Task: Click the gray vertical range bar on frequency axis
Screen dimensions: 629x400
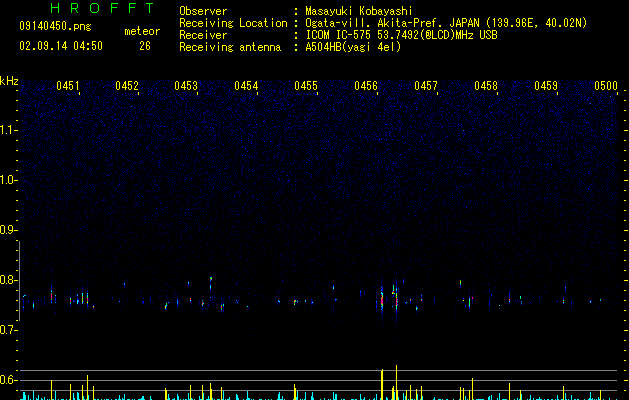Action: tap(20, 280)
